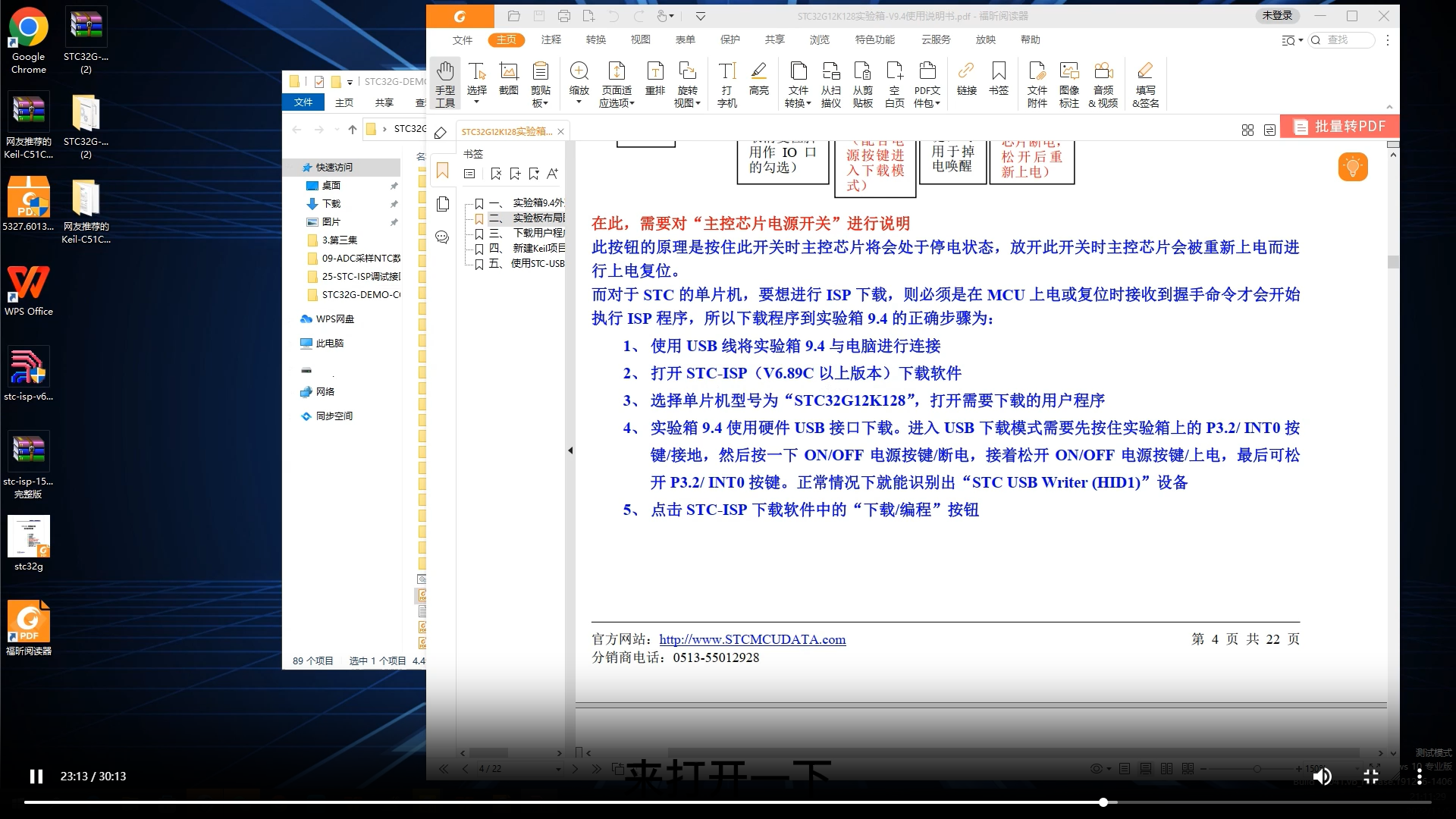This screenshot has width=1456, height=819.
Task: Click the File Attachment (文件附件) tool
Action: (x=1037, y=83)
